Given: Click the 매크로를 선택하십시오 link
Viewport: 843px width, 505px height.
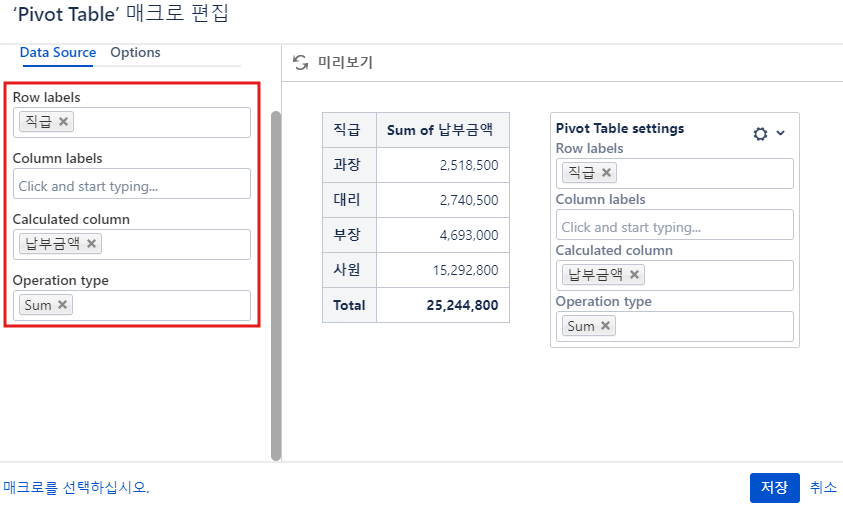Looking at the screenshot, I should [76, 488].
